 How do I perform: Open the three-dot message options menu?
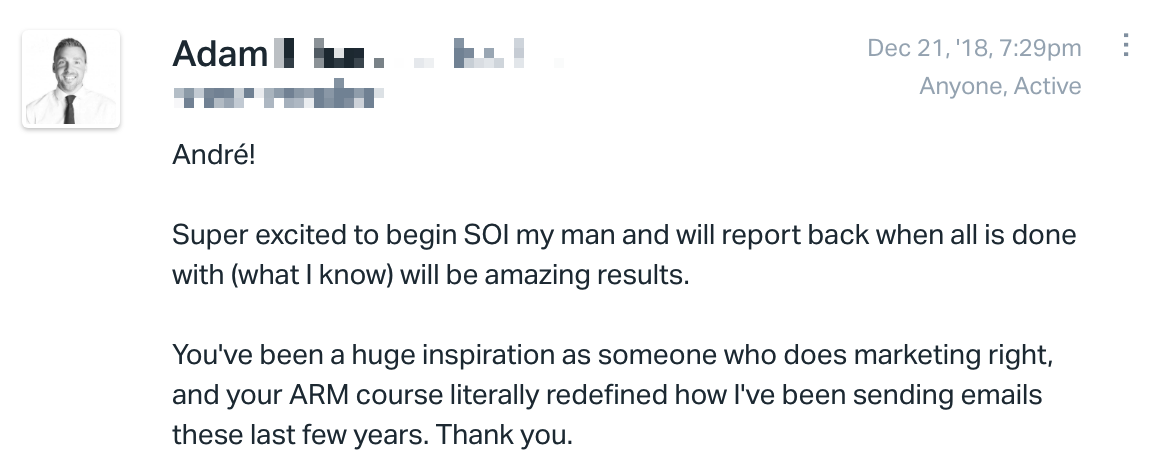pos(1126,45)
